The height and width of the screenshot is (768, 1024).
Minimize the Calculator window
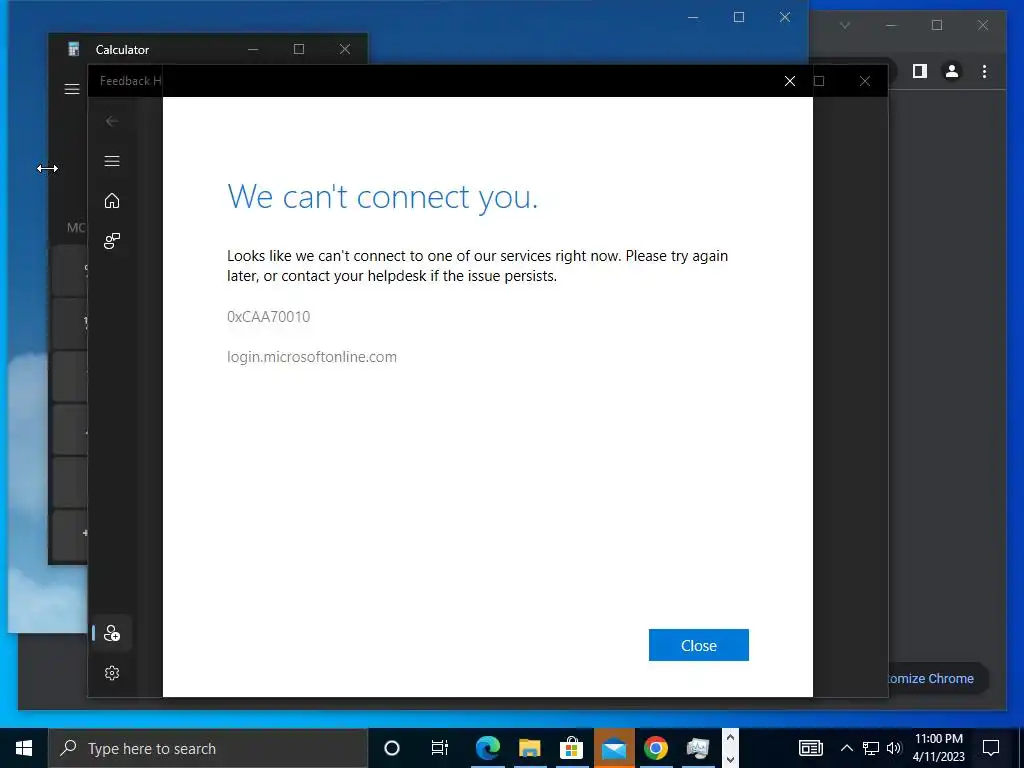253,49
